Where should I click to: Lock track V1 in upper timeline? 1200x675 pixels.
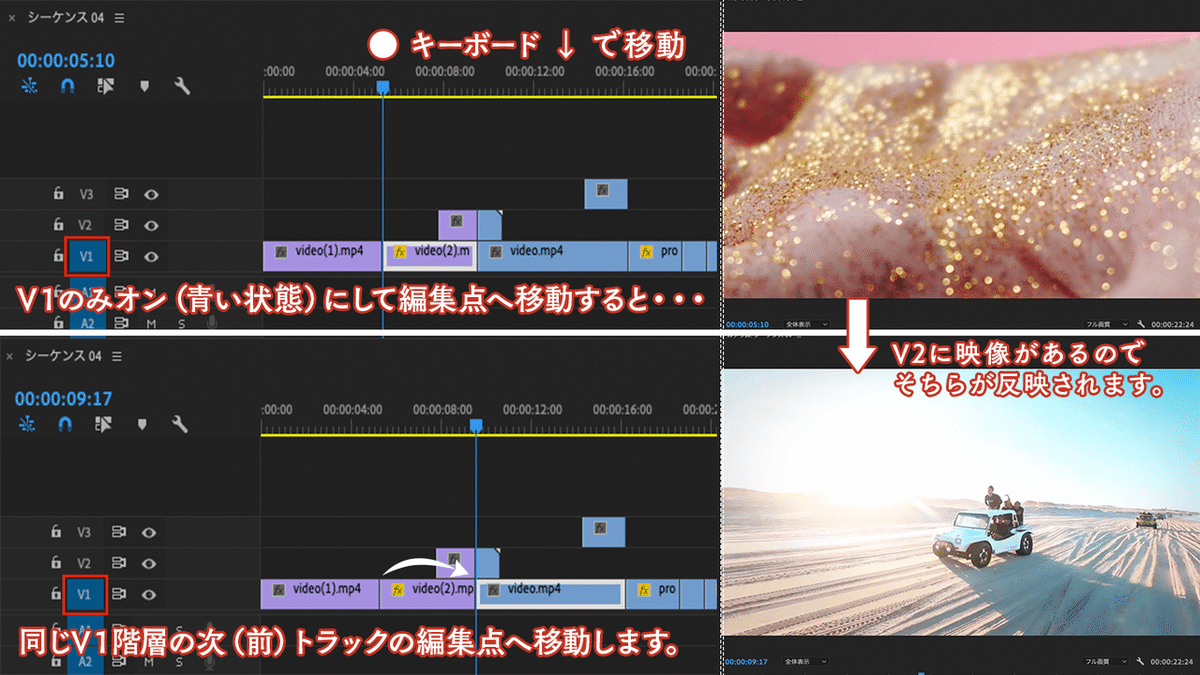click(58, 256)
